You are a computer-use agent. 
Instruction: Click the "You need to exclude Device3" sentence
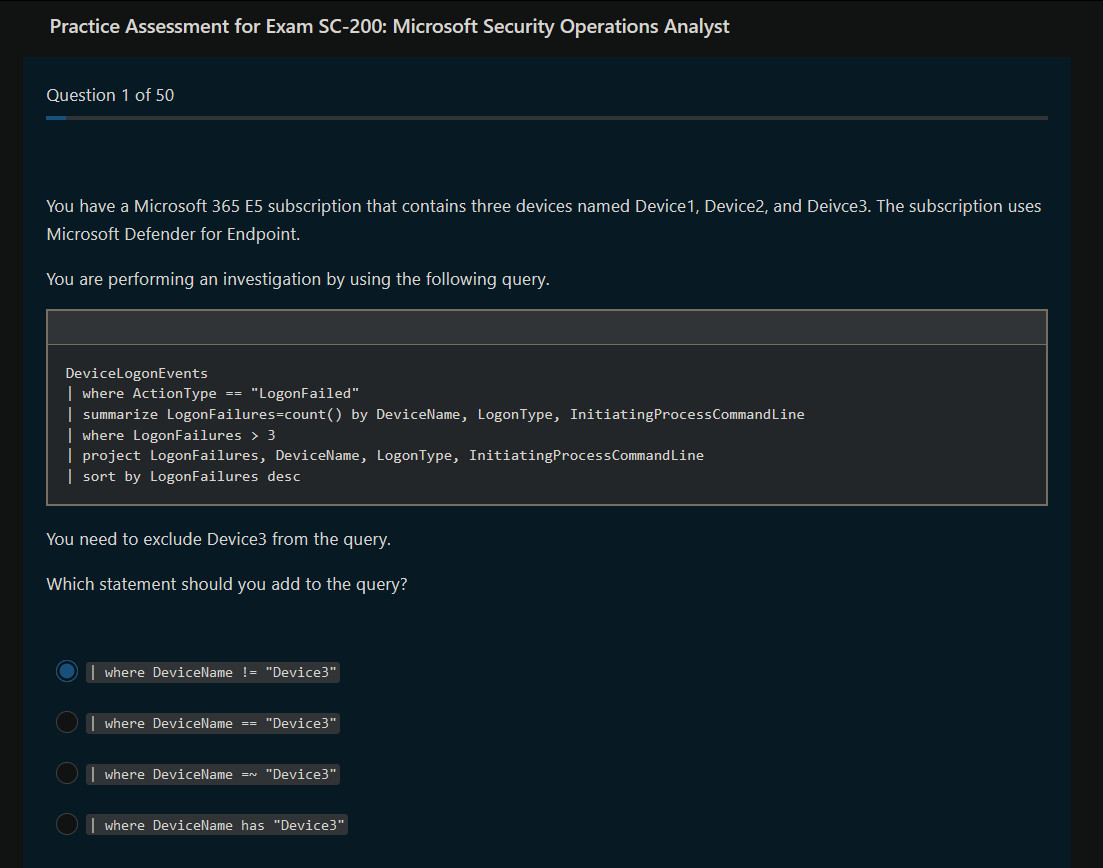click(218, 540)
